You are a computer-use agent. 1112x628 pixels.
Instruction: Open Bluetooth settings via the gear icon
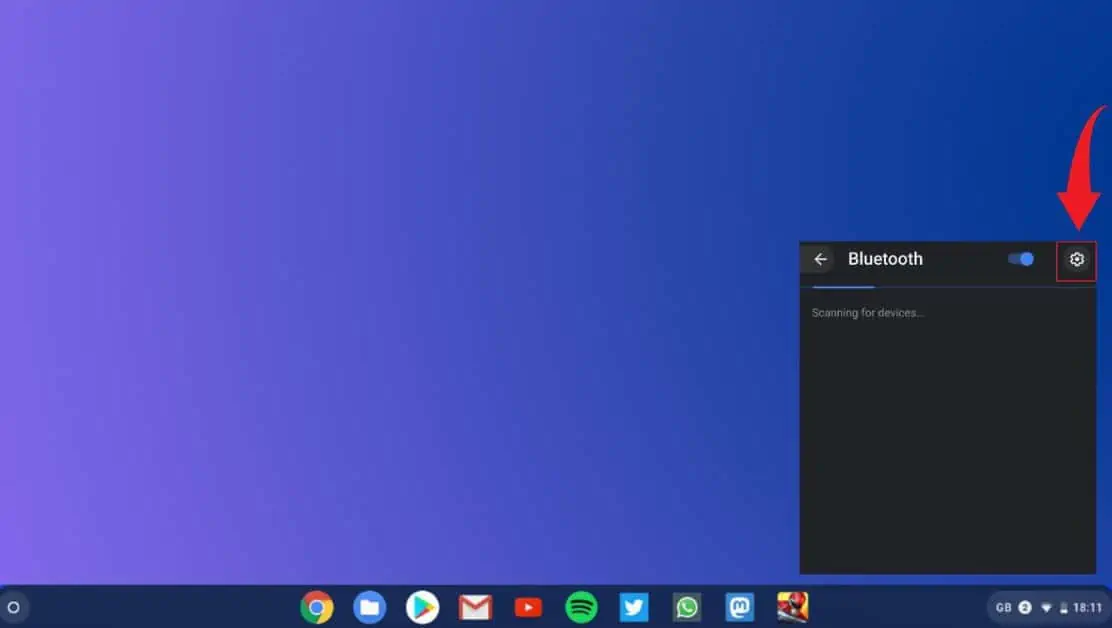(x=1076, y=259)
